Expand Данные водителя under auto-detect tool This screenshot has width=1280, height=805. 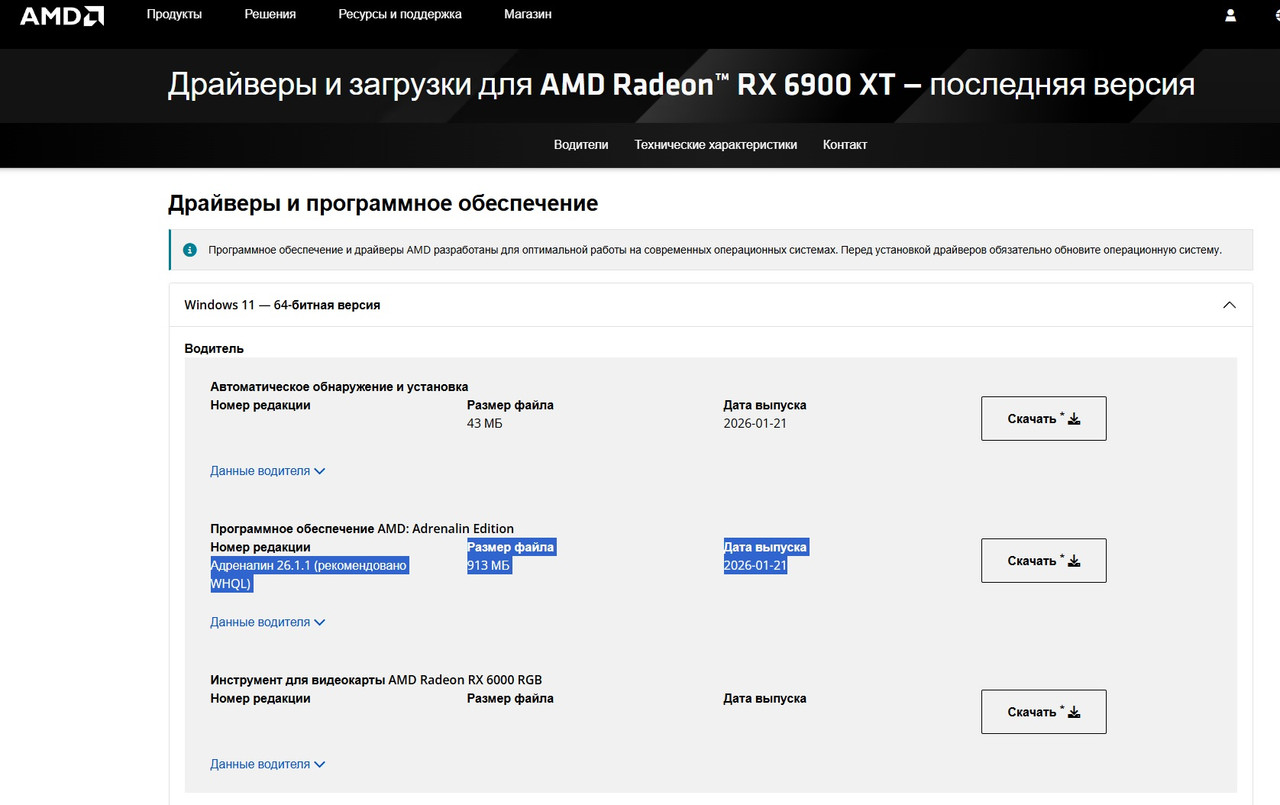click(x=268, y=471)
